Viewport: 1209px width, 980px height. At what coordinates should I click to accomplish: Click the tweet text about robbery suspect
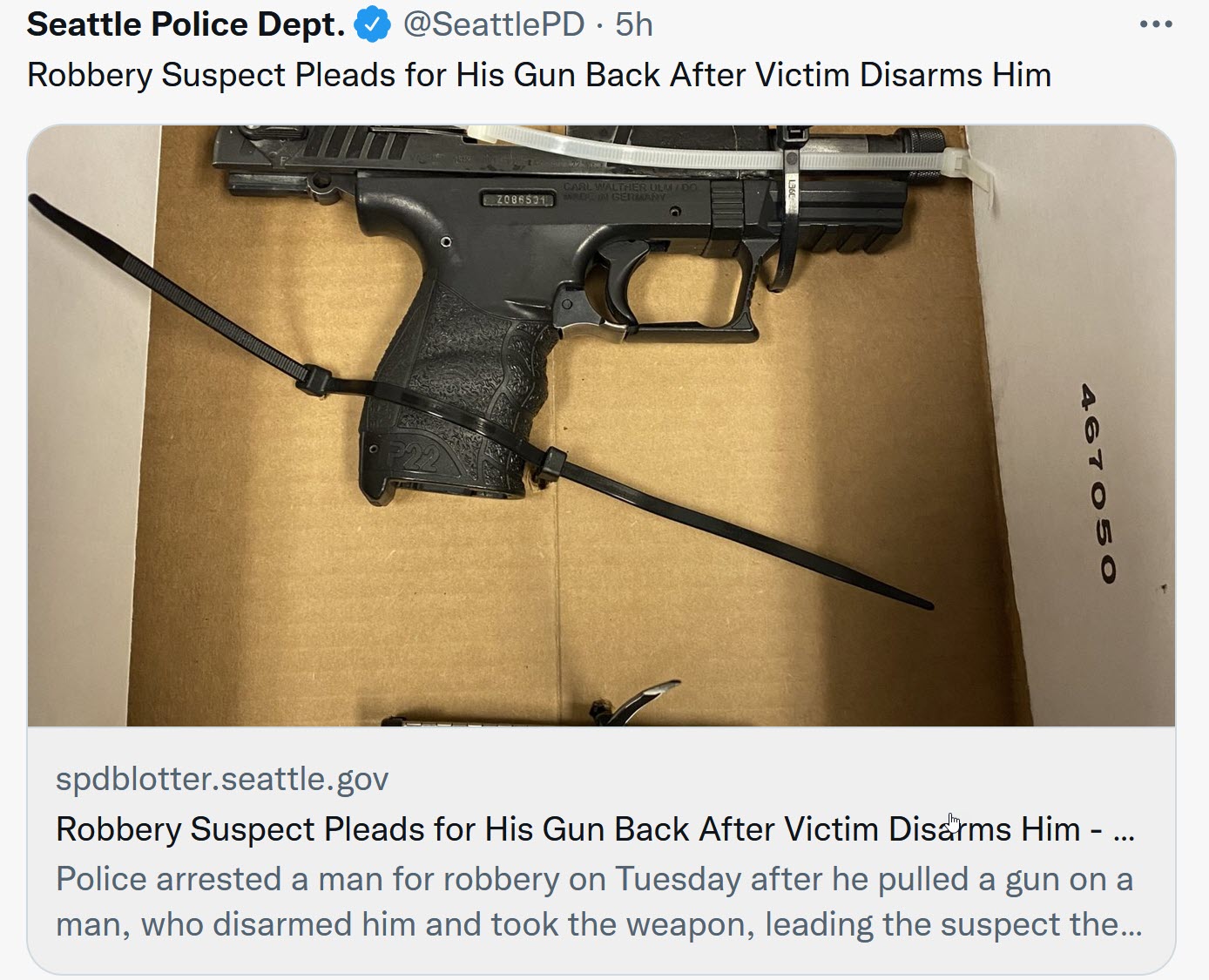click(539, 75)
